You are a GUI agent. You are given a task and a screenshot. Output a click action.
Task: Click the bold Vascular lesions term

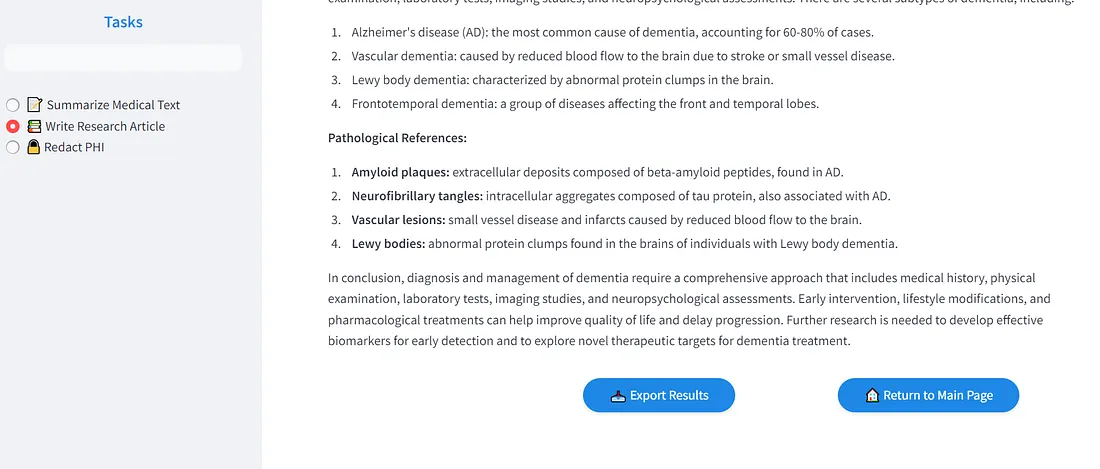(x=398, y=220)
